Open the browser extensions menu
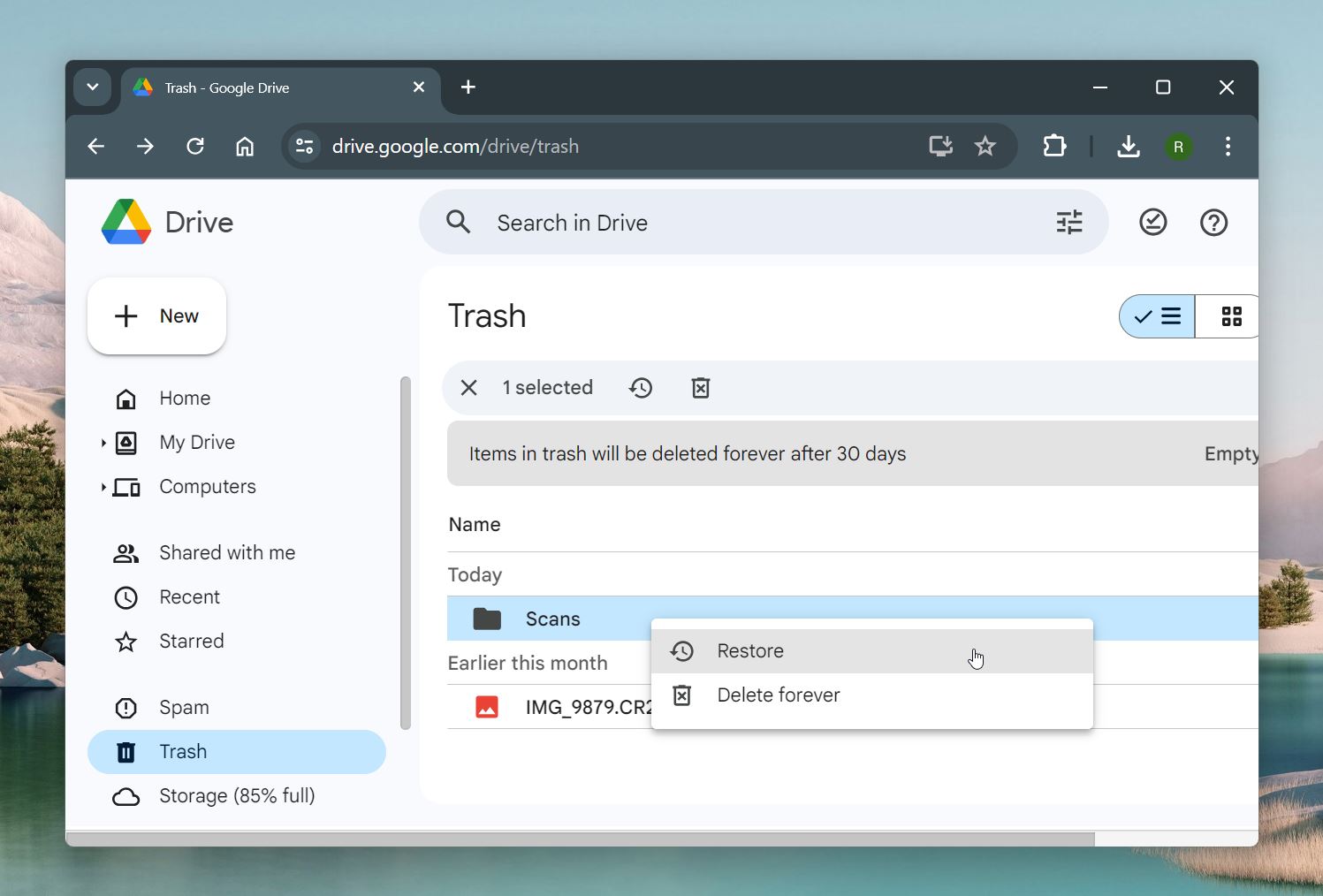Image resolution: width=1323 pixels, height=896 pixels. (1055, 146)
